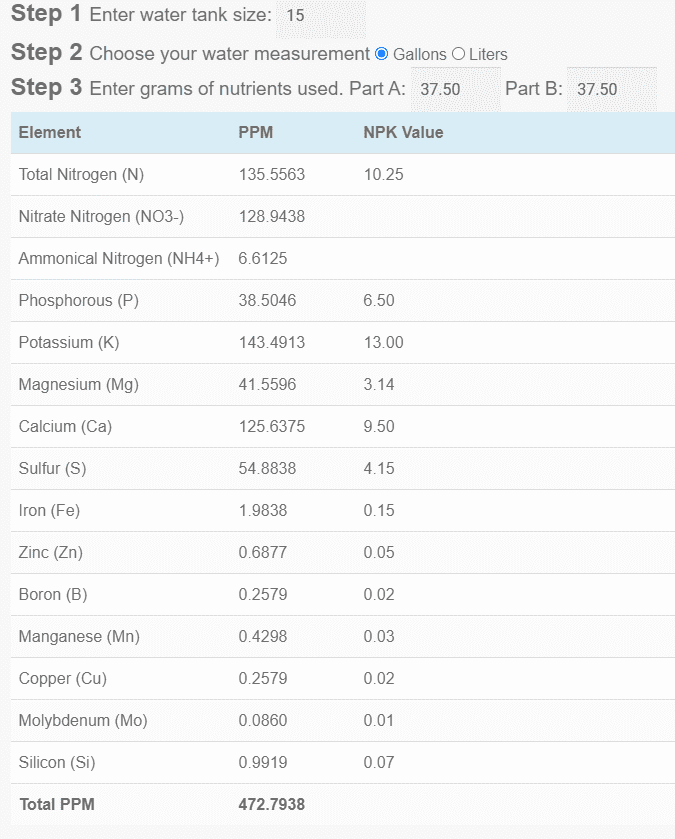Click the Potassium (K) PPM value 143.4913

tap(272, 342)
